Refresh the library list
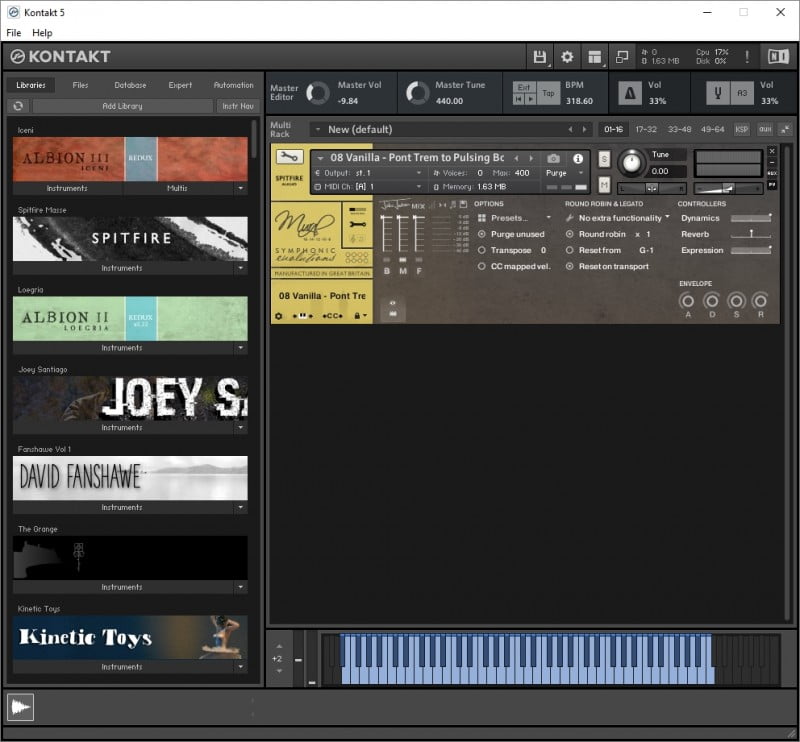The image size is (800, 742). 18,106
